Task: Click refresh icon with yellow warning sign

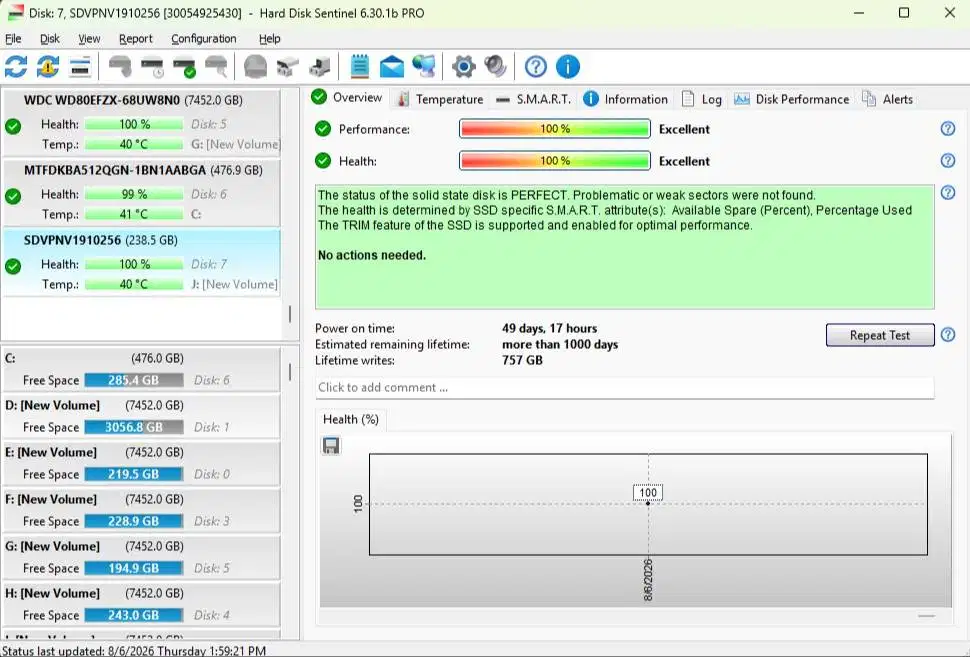Action: coord(48,66)
